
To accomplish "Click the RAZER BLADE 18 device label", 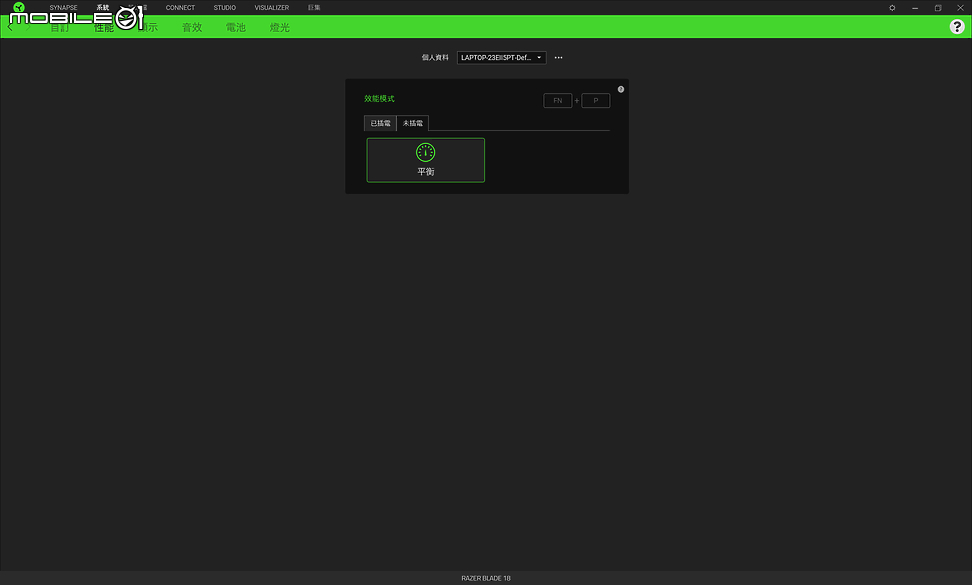I will click(x=486, y=578).
